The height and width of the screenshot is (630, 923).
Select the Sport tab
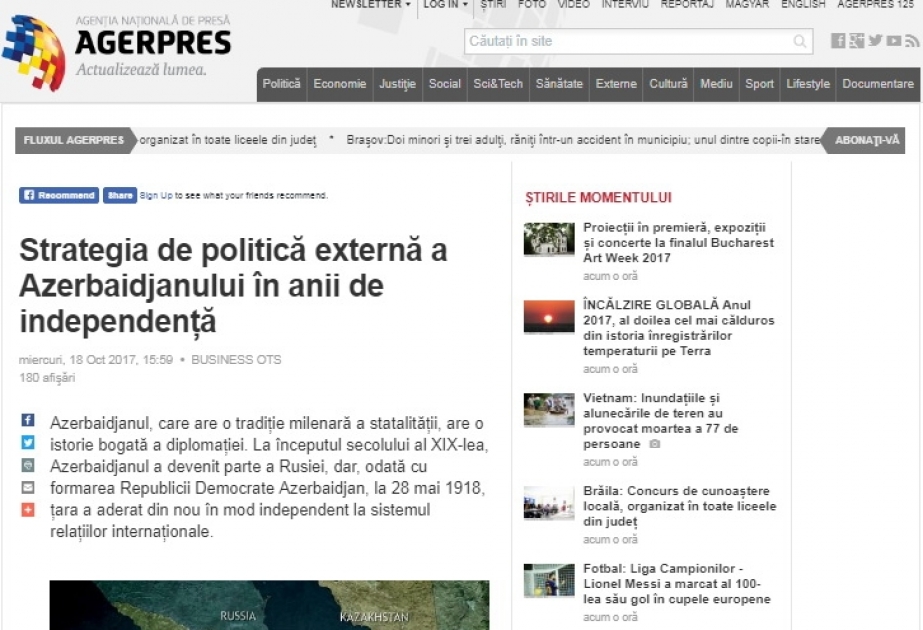[x=759, y=84]
